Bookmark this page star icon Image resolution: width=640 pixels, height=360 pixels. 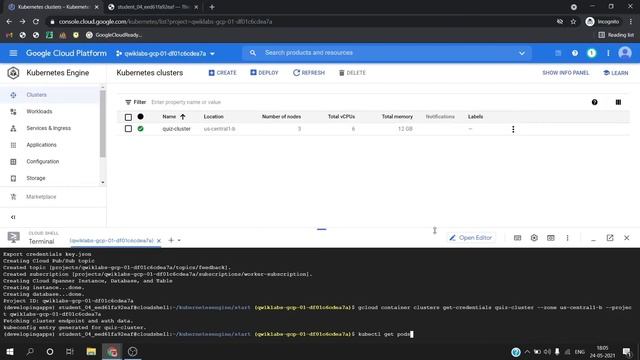pyautogui.click(x=573, y=22)
